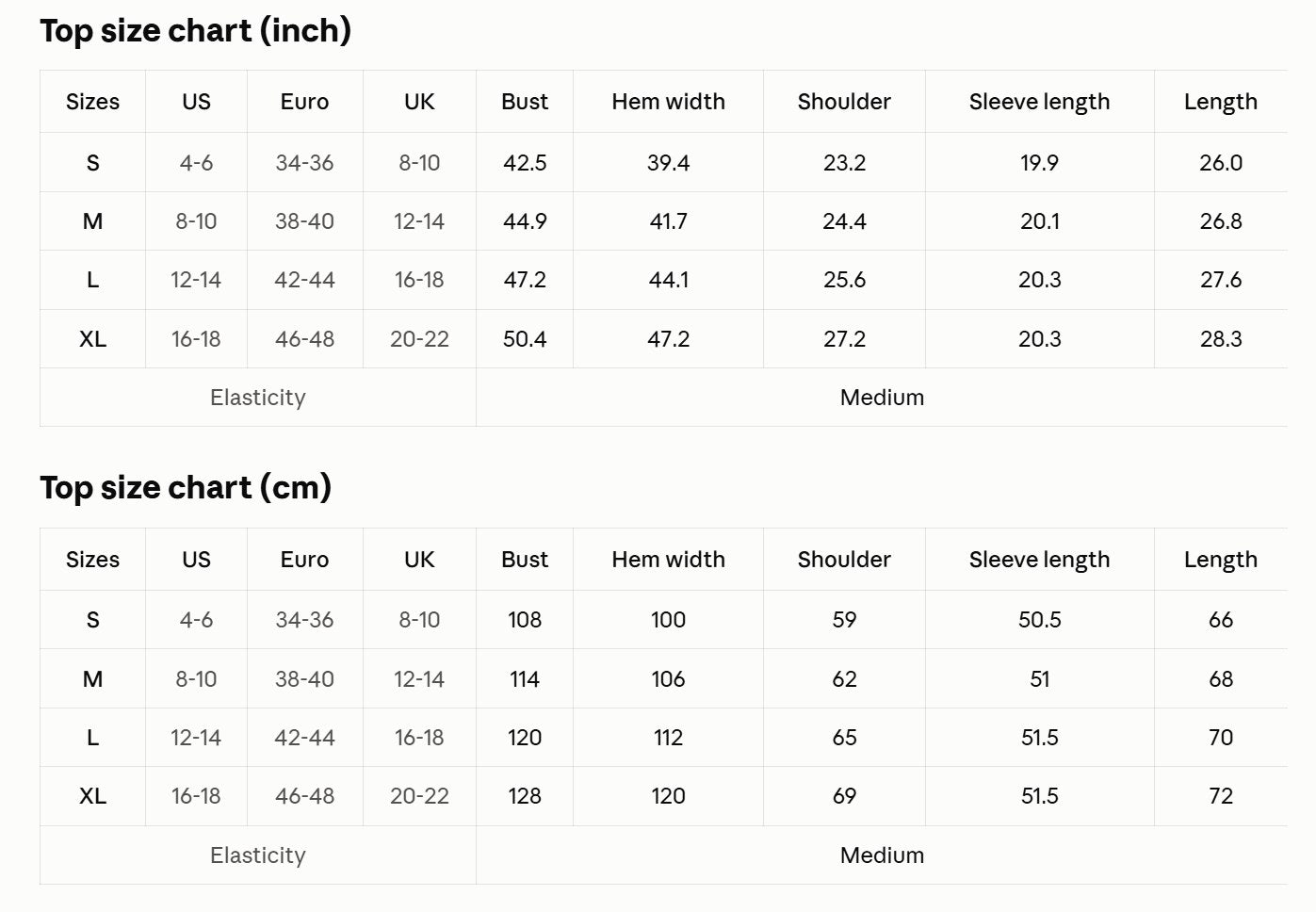Click the Hem width header in cm chart
Screen dimensions: 1316x912
[668, 560]
